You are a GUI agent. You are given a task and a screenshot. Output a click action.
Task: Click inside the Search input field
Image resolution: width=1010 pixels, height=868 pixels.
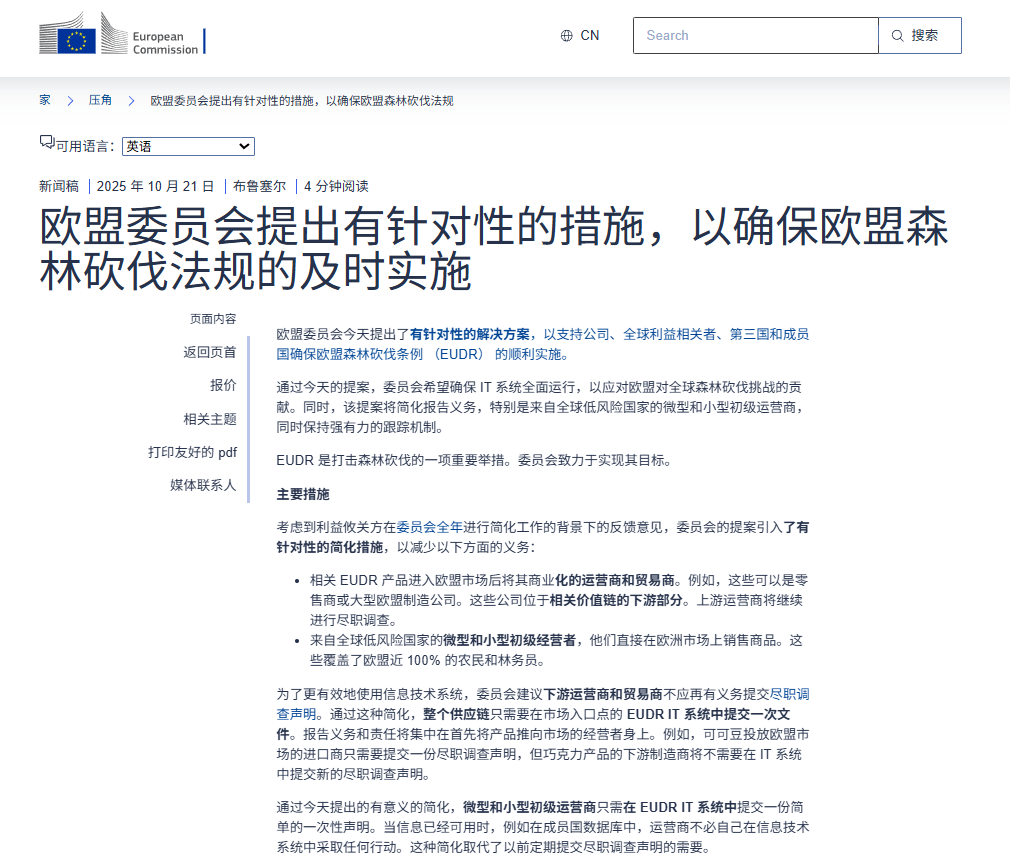click(x=755, y=36)
